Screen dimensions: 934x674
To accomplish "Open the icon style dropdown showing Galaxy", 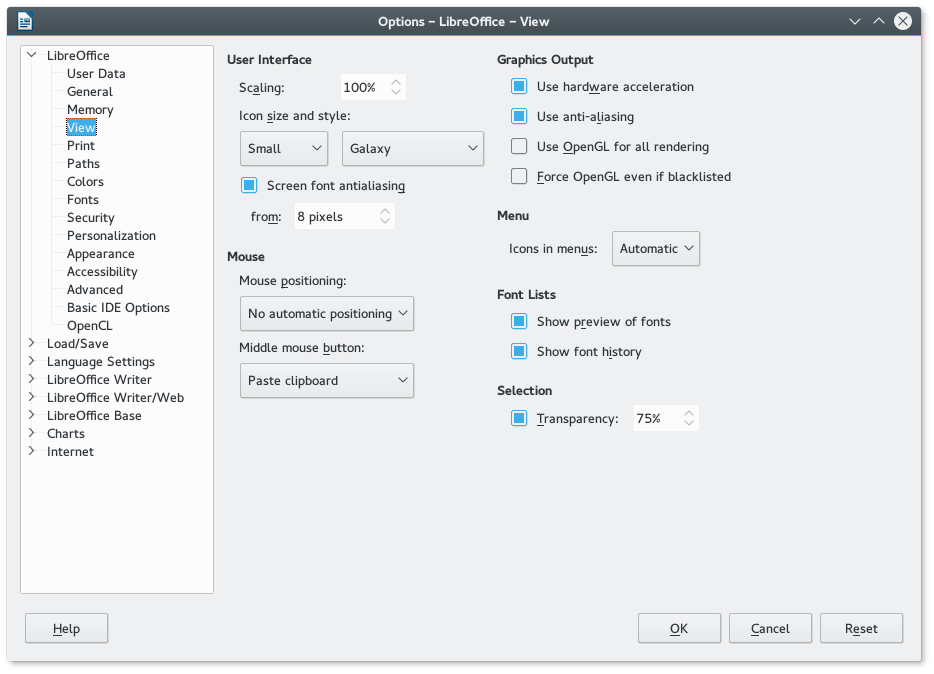I will [413, 148].
